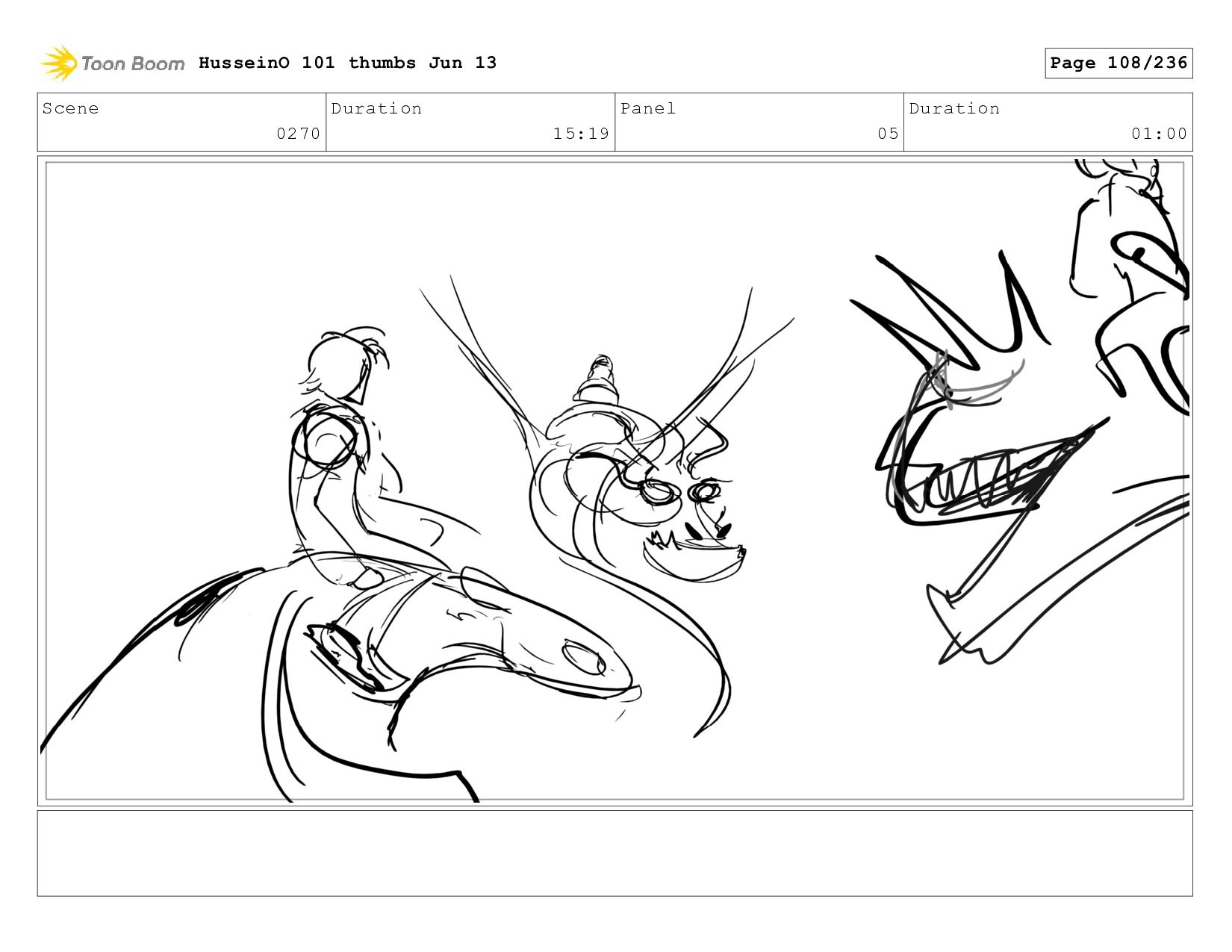Click the 'Panel' label

click(648, 108)
